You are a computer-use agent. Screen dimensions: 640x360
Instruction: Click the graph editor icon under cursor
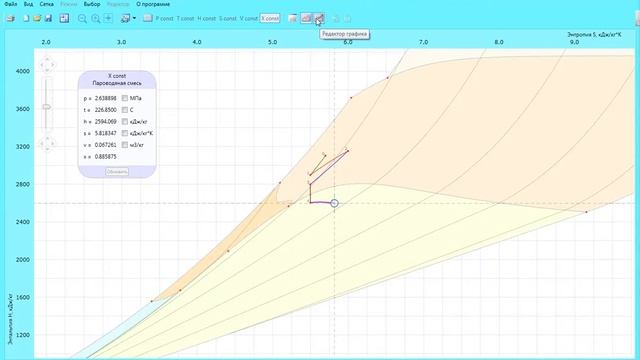point(319,18)
